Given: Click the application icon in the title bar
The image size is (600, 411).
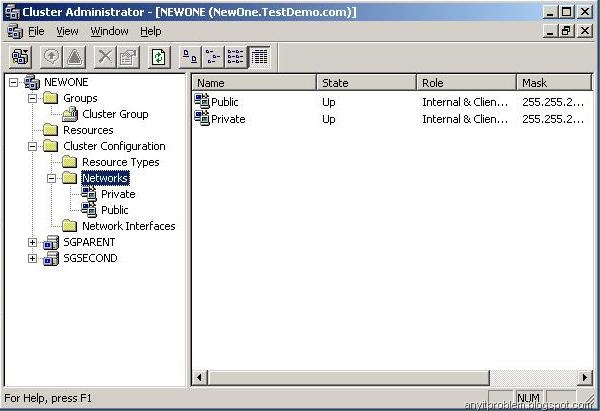Looking at the screenshot, I should pos(12,12).
